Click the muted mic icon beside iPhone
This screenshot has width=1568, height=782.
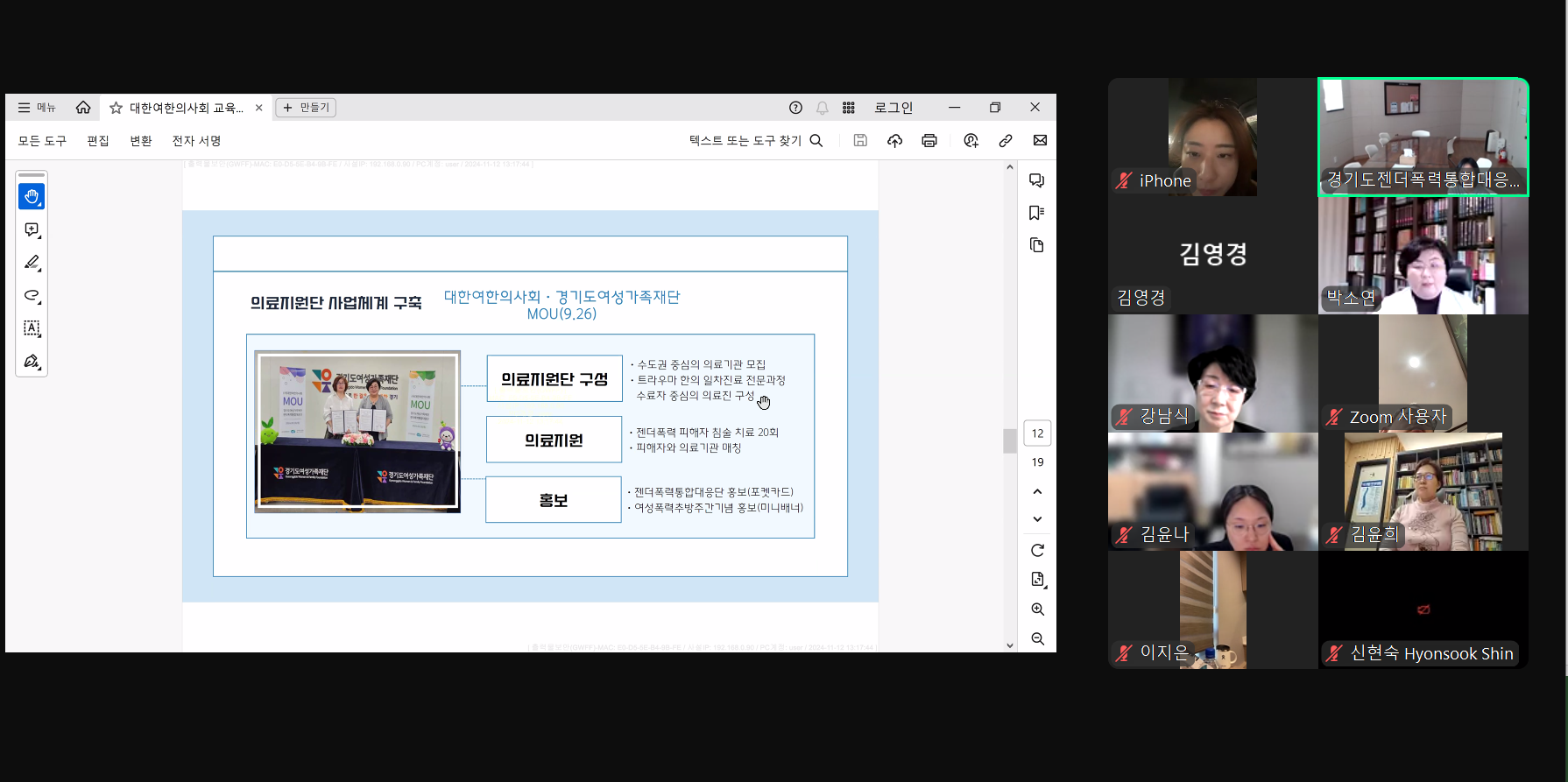tap(1124, 180)
